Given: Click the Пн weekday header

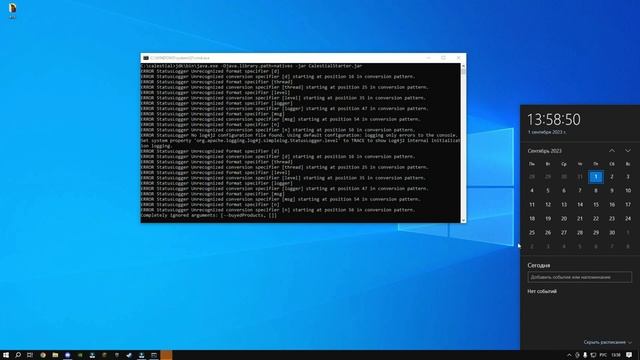Looking at the screenshot, I should [532, 164].
